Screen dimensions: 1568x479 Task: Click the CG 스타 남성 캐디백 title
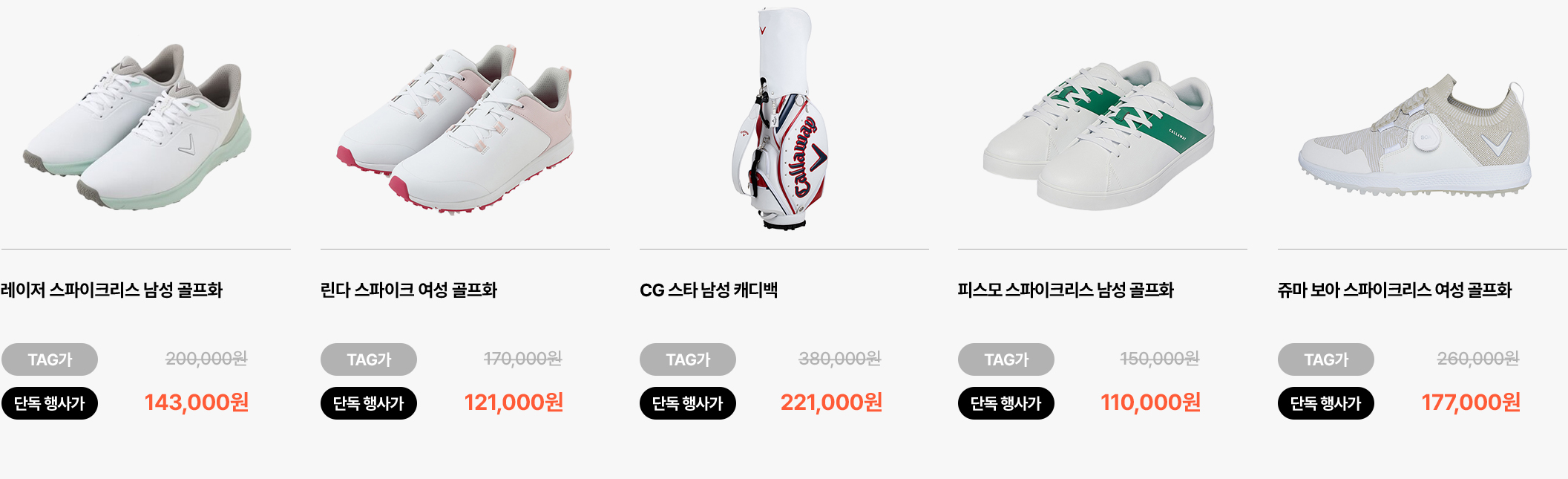[709, 290]
